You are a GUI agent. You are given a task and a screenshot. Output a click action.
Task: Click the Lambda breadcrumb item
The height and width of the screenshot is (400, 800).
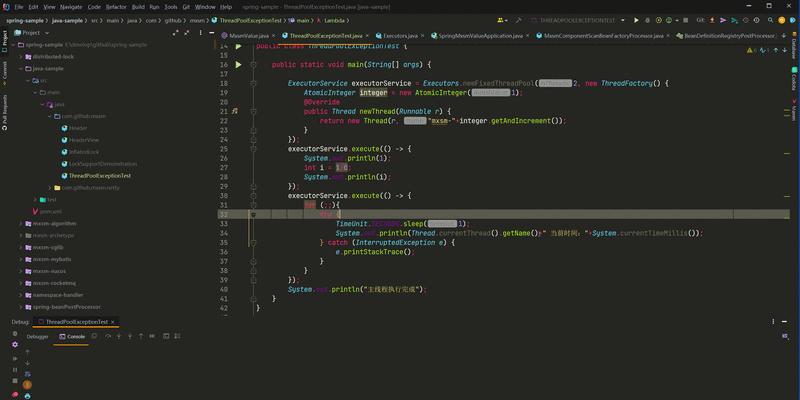333,20
